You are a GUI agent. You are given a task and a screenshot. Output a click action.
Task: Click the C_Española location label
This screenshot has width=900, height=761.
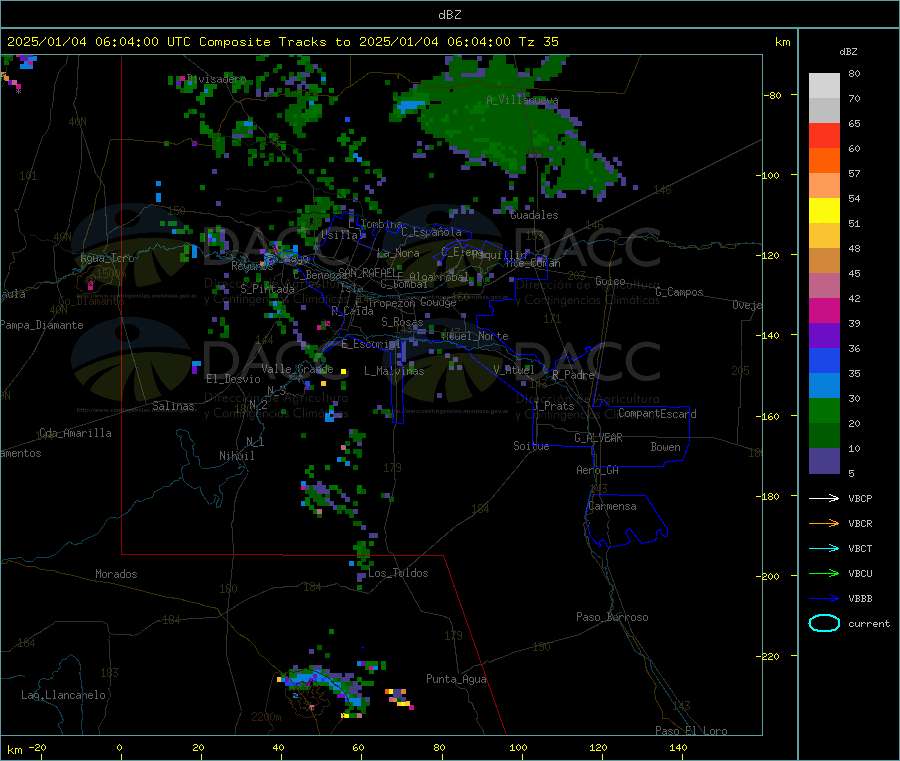431,232
